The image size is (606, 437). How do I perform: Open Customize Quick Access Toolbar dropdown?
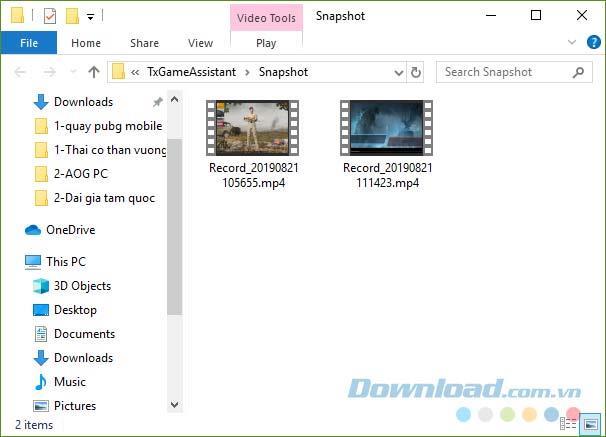(90, 17)
